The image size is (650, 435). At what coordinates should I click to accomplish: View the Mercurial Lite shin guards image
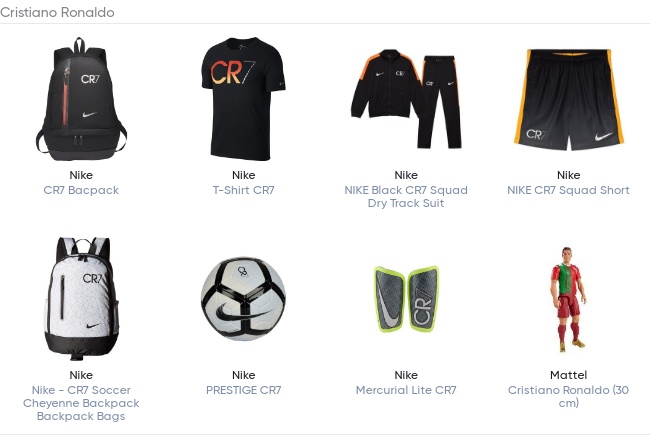pos(406,299)
